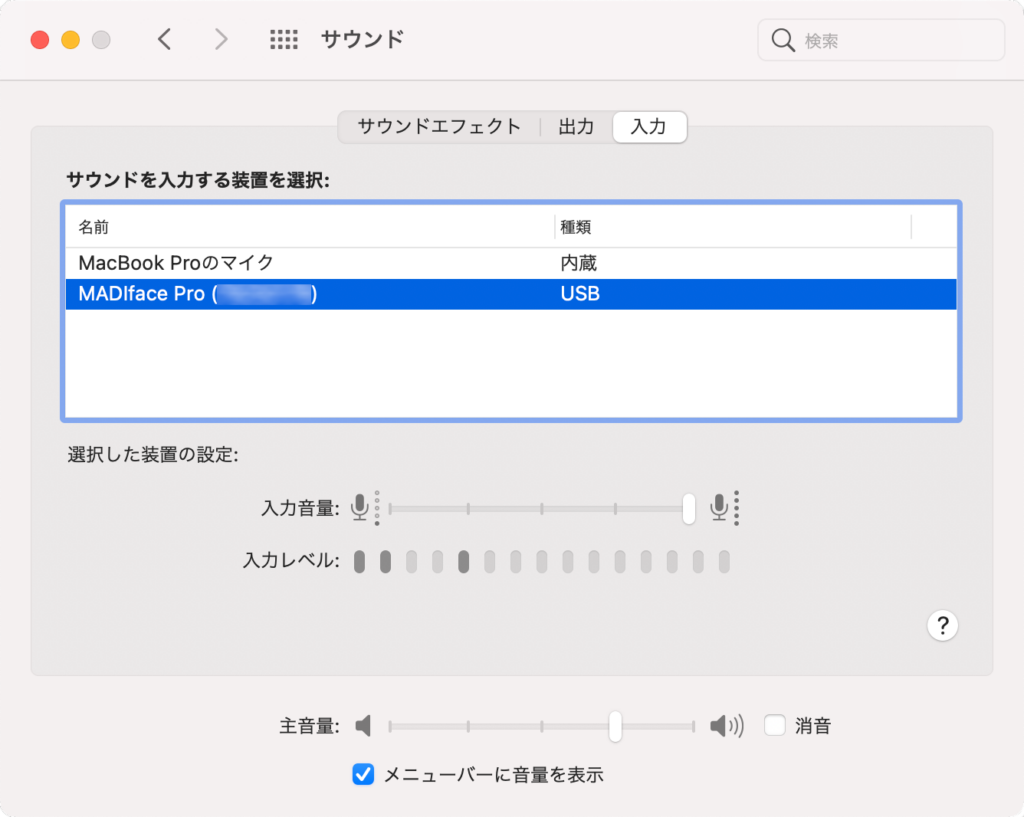1024x817 pixels.
Task: Enable the 消音 mute checkbox
Action: click(x=774, y=726)
